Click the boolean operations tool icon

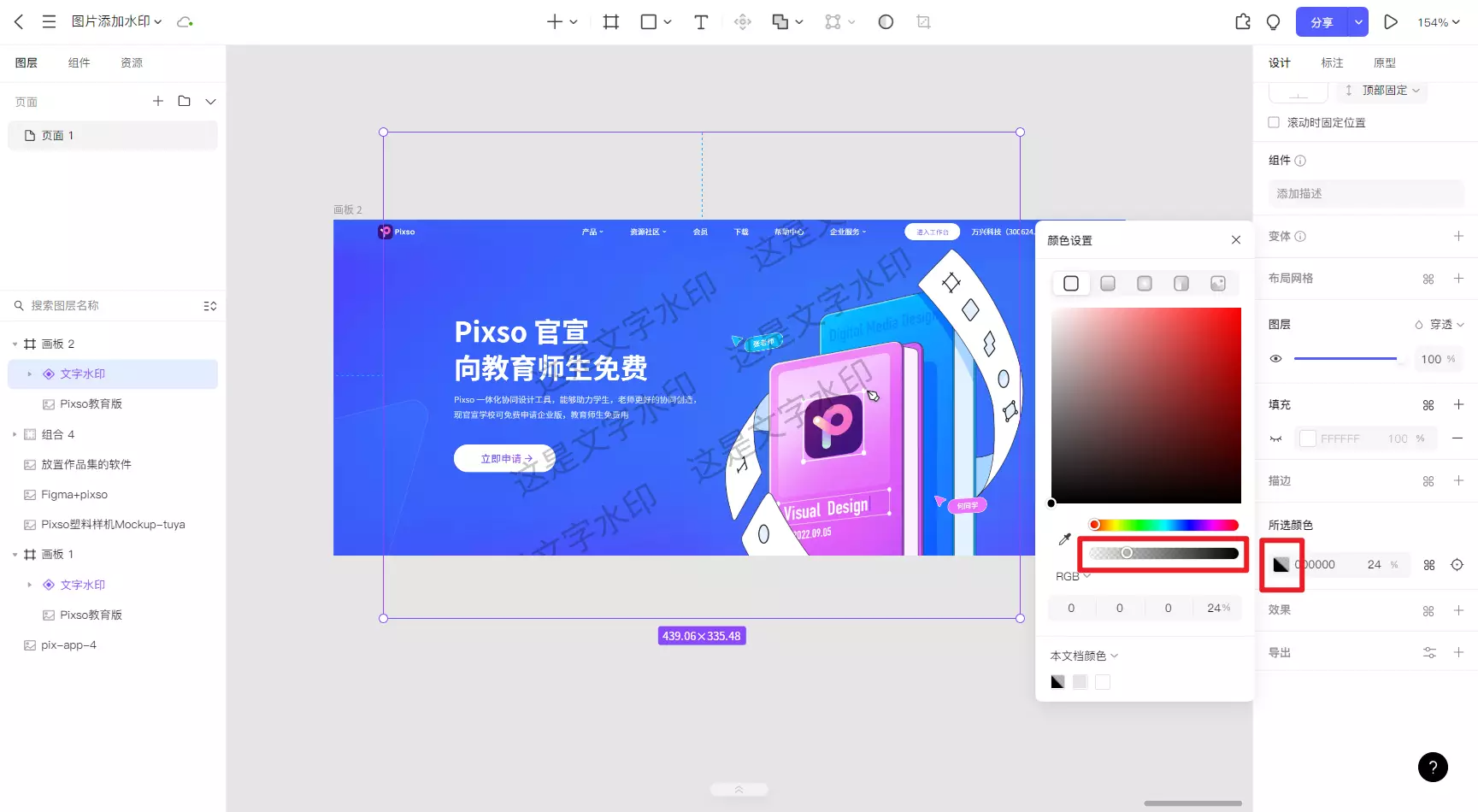(780, 22)
